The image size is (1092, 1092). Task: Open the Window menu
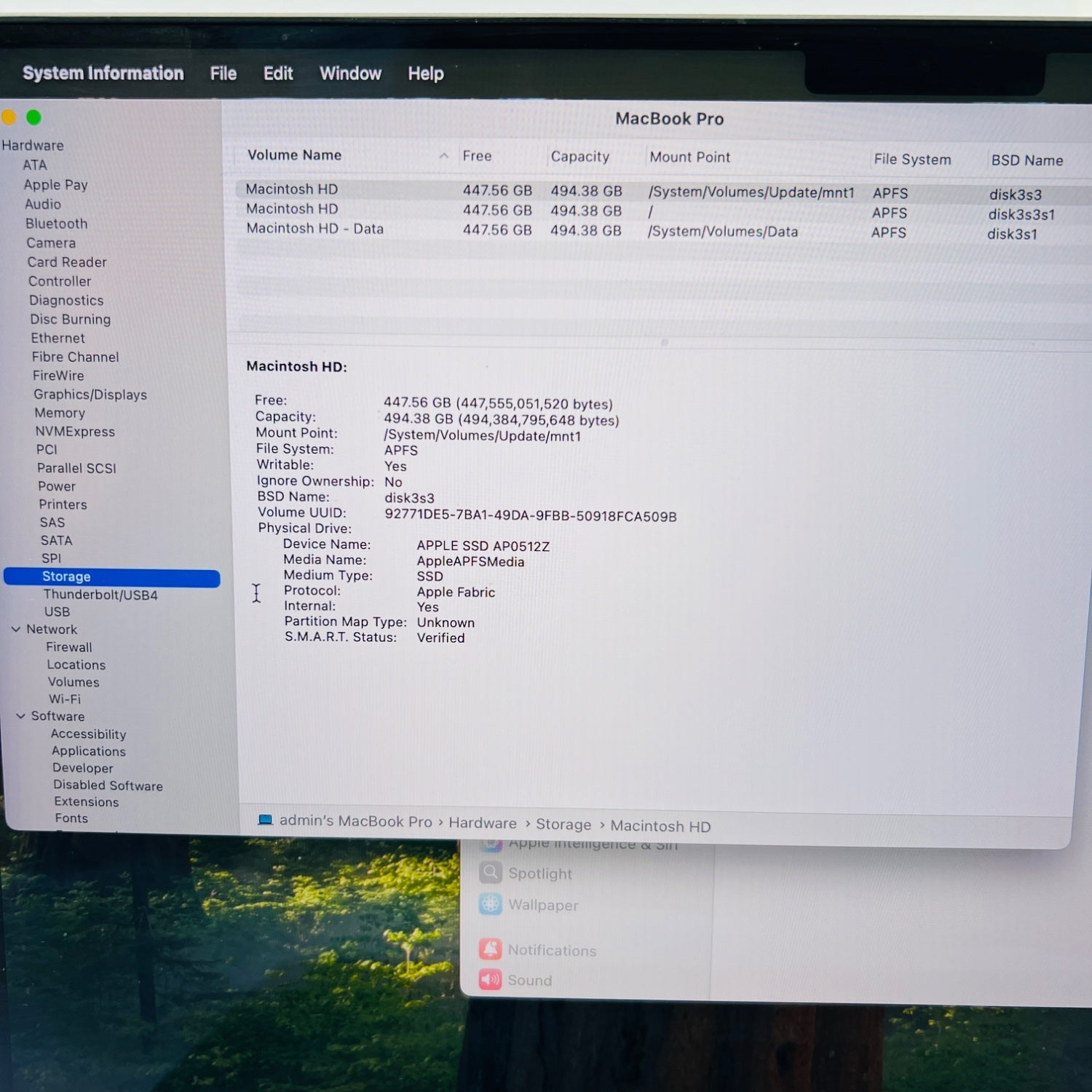pyautogui.click(x=350, y=74)
